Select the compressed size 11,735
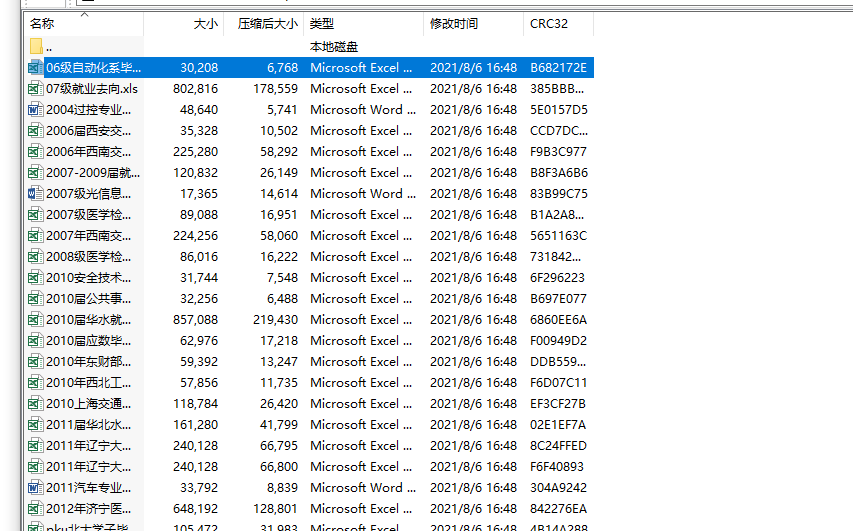 [279, 383]
